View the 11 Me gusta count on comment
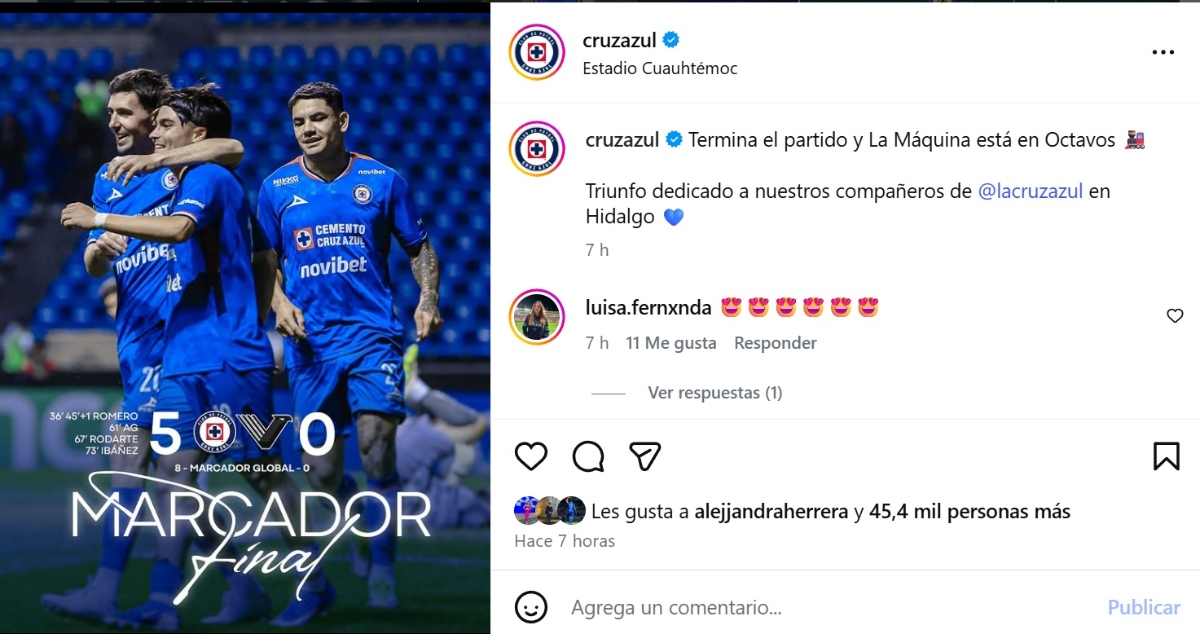Viewport: 1200px width, 634px height. [x=671, y=343]
